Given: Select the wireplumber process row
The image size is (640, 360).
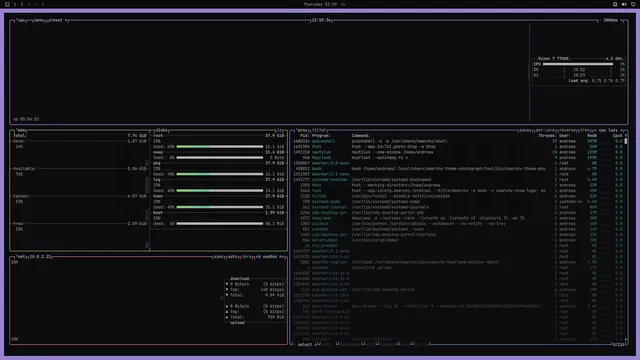Looking at the screenshot, I should 457,240.
